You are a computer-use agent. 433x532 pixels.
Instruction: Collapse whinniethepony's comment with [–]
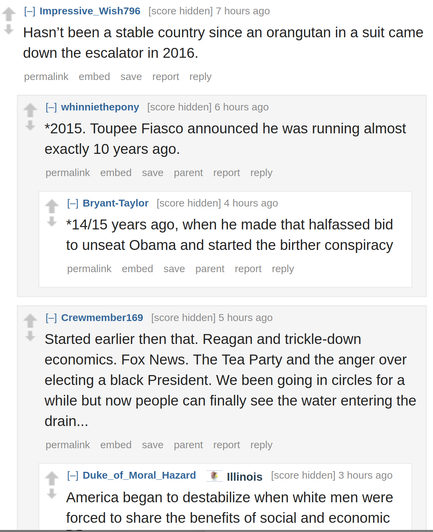pyautogui.click(x=51, y=107)
